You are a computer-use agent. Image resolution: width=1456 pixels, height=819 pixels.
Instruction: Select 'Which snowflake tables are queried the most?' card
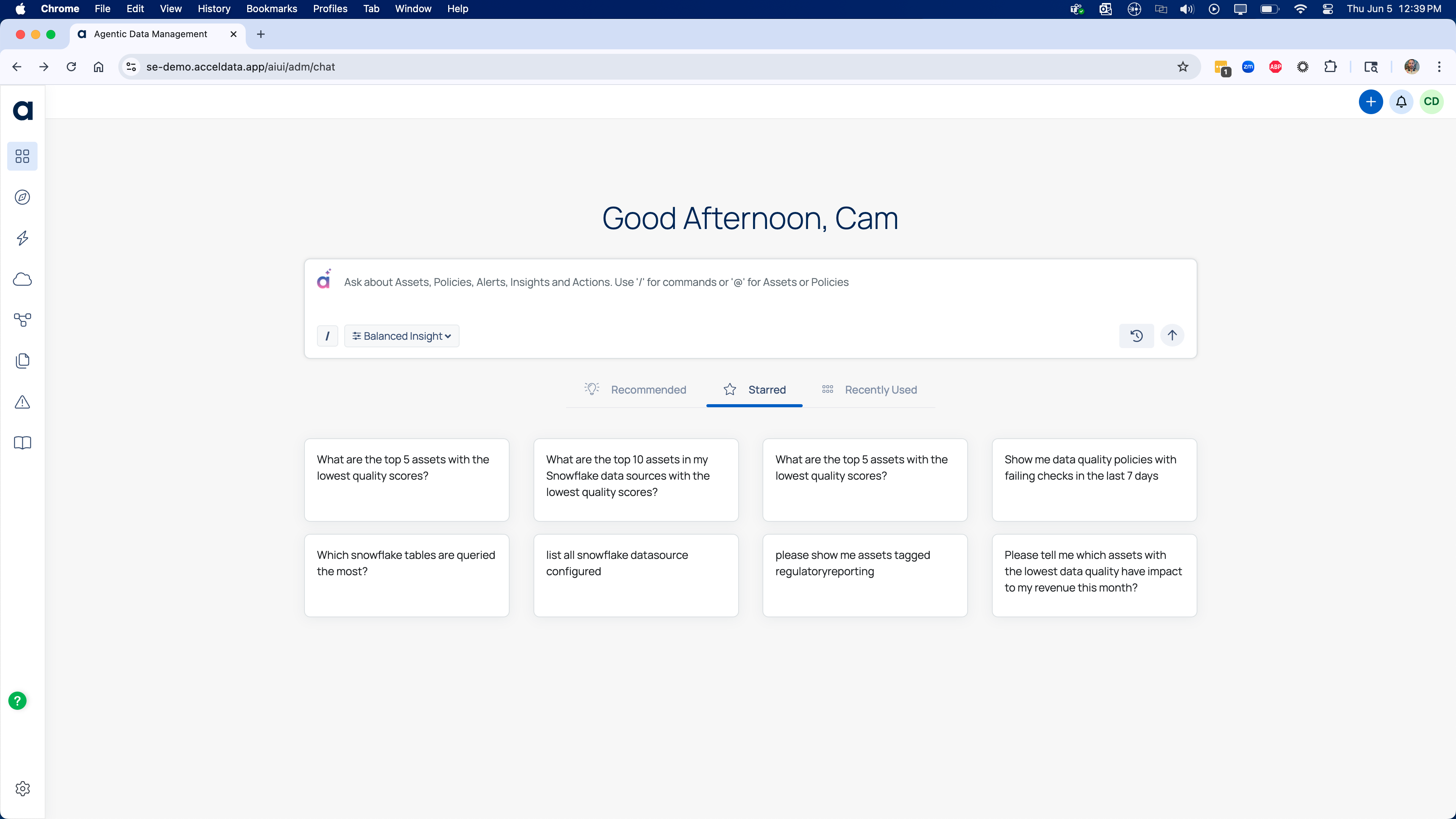(x=406, y=576)
